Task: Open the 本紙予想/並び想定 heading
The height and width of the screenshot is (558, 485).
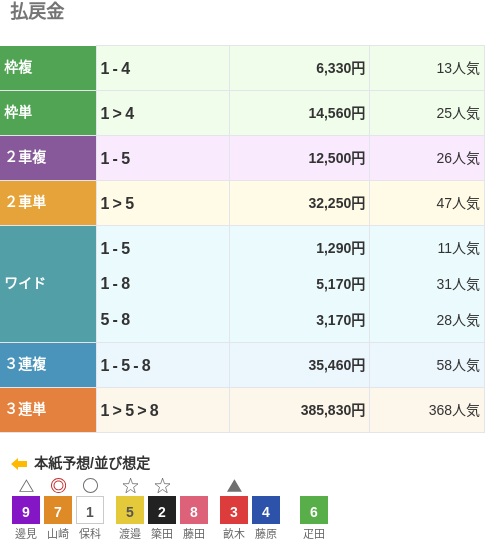Action: tap(92, 463)
